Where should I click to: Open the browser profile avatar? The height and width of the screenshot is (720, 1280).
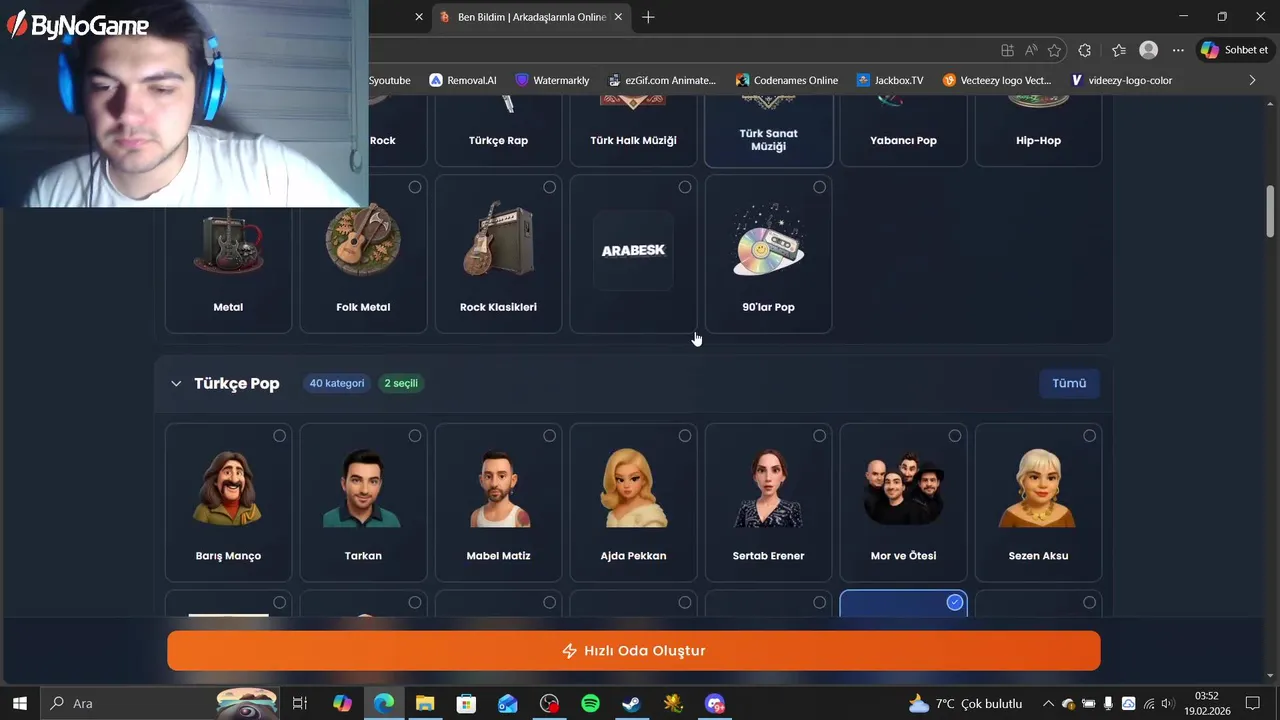[1149, 50]
